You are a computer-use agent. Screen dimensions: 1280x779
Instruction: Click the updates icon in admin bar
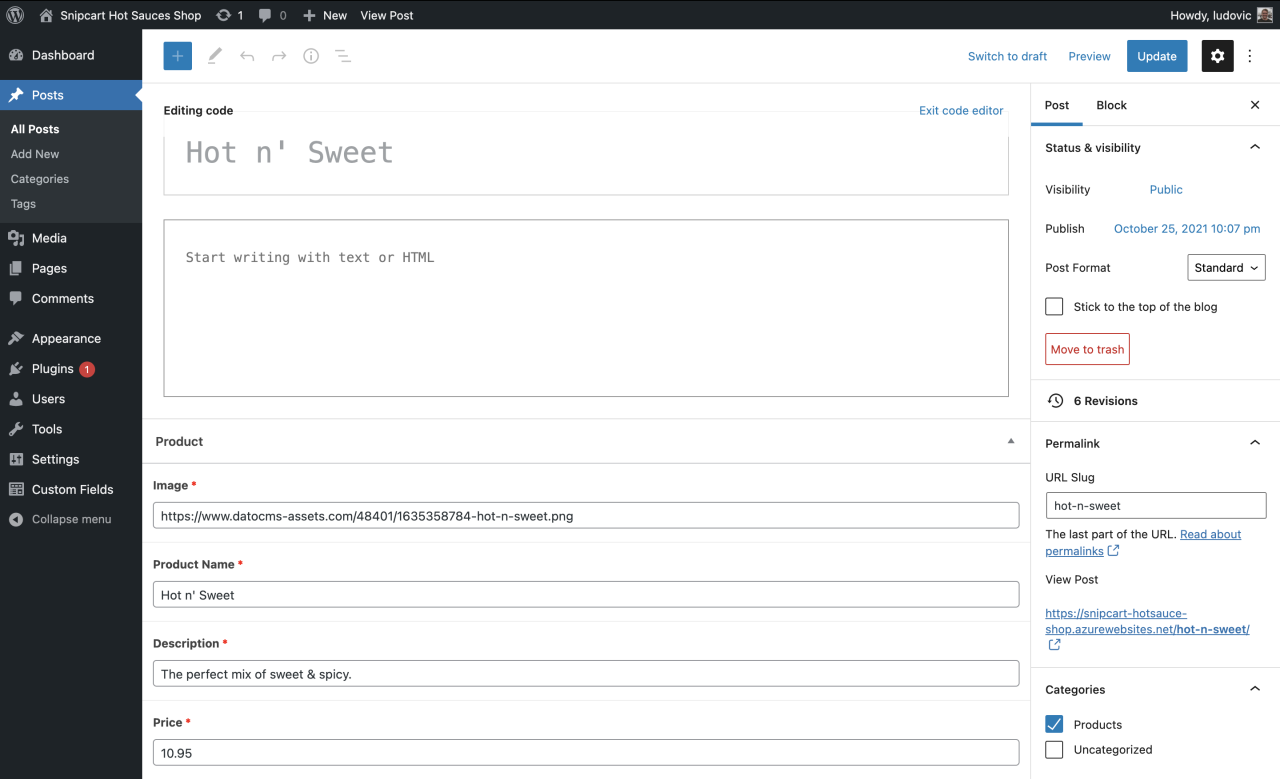pyautogui.click(x=229, y=15)
